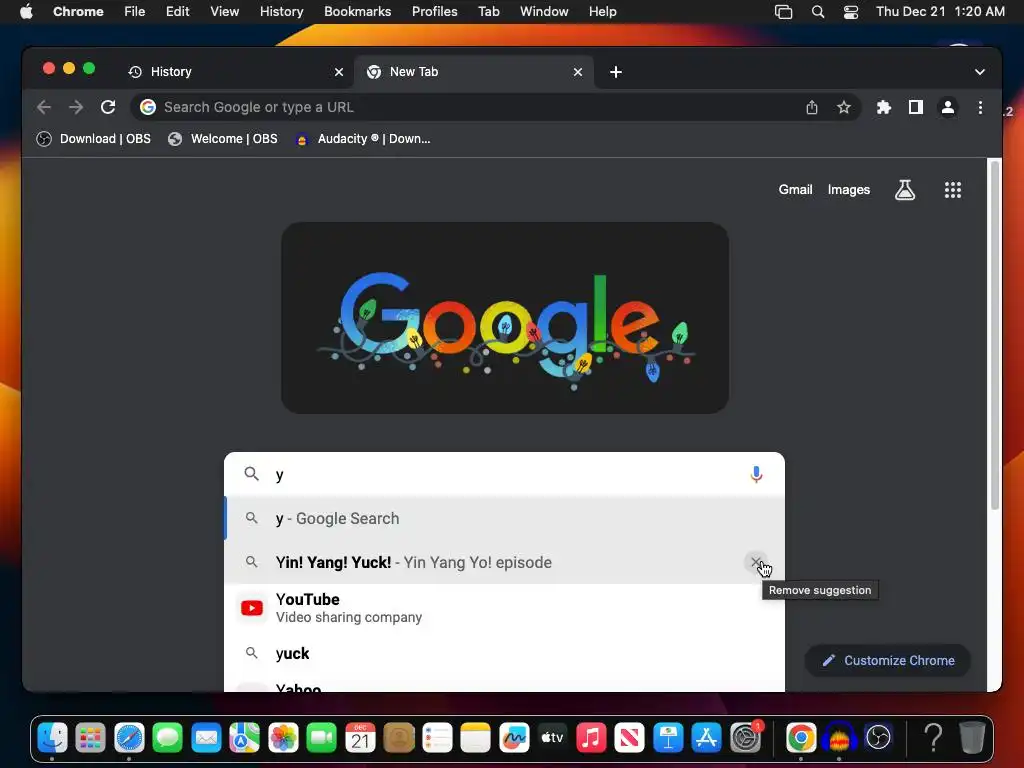Open OBS from the dock

click(878, 738)
